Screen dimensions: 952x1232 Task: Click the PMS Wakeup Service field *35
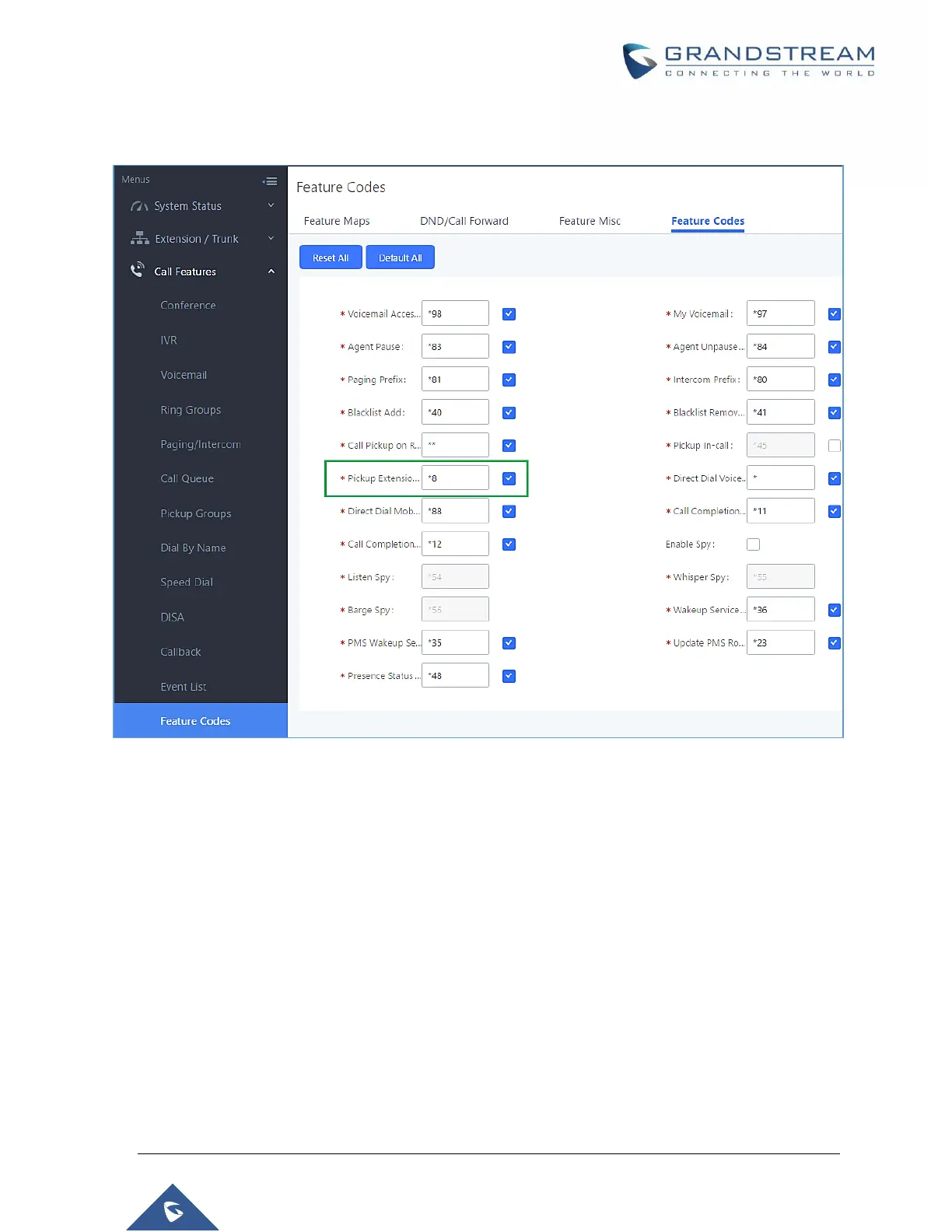455,642
